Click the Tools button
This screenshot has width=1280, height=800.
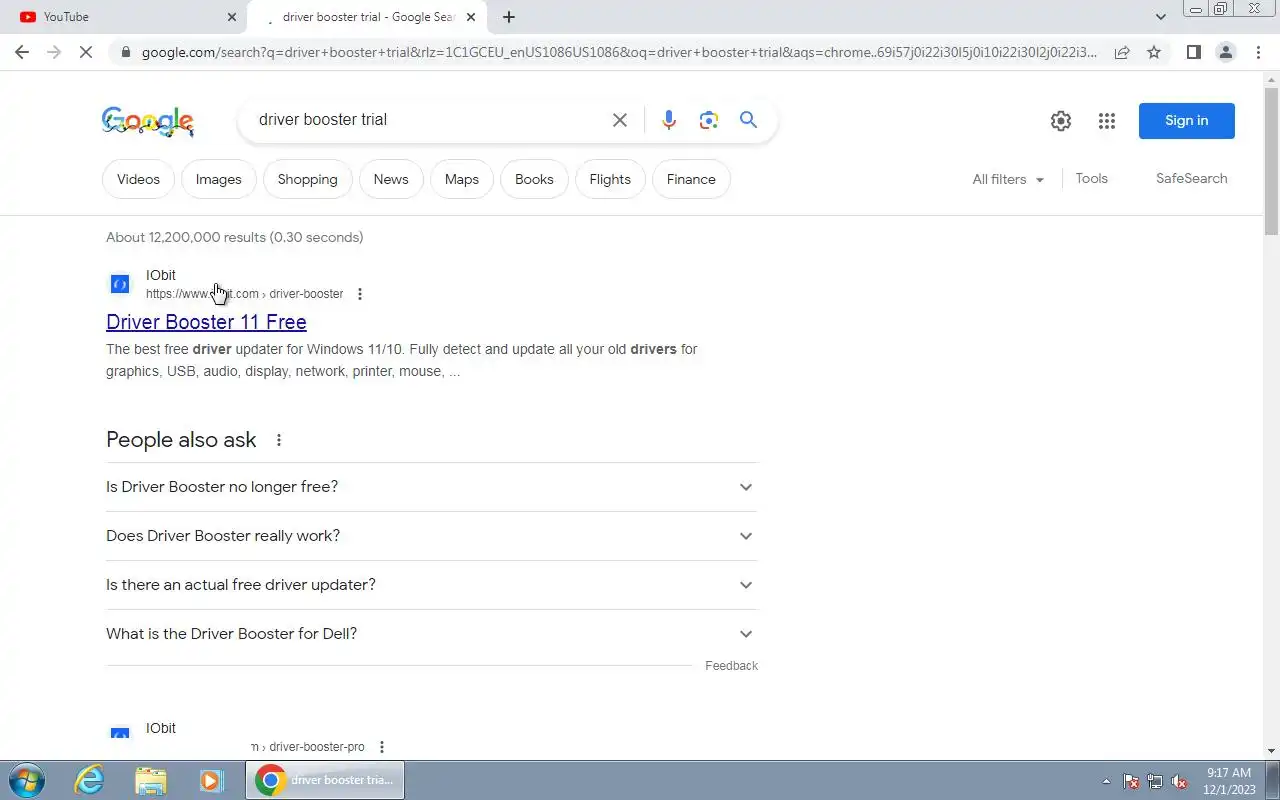[x=1091, y=178]
